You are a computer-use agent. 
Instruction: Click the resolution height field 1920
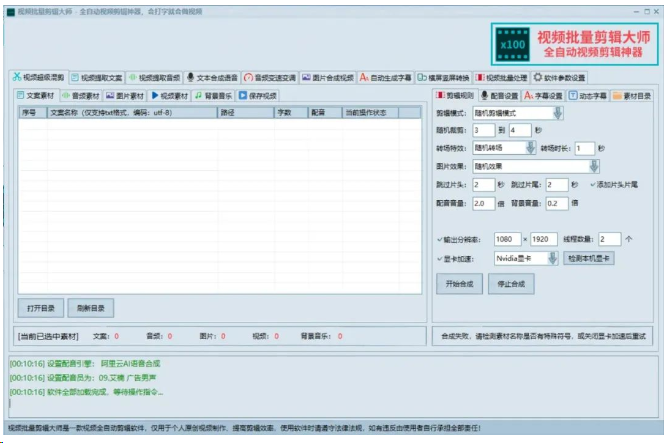click(x=544, y=239)
